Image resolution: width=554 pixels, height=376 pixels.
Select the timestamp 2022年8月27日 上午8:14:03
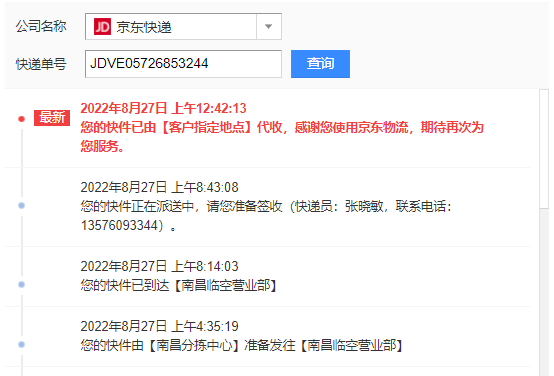(159, 266)
